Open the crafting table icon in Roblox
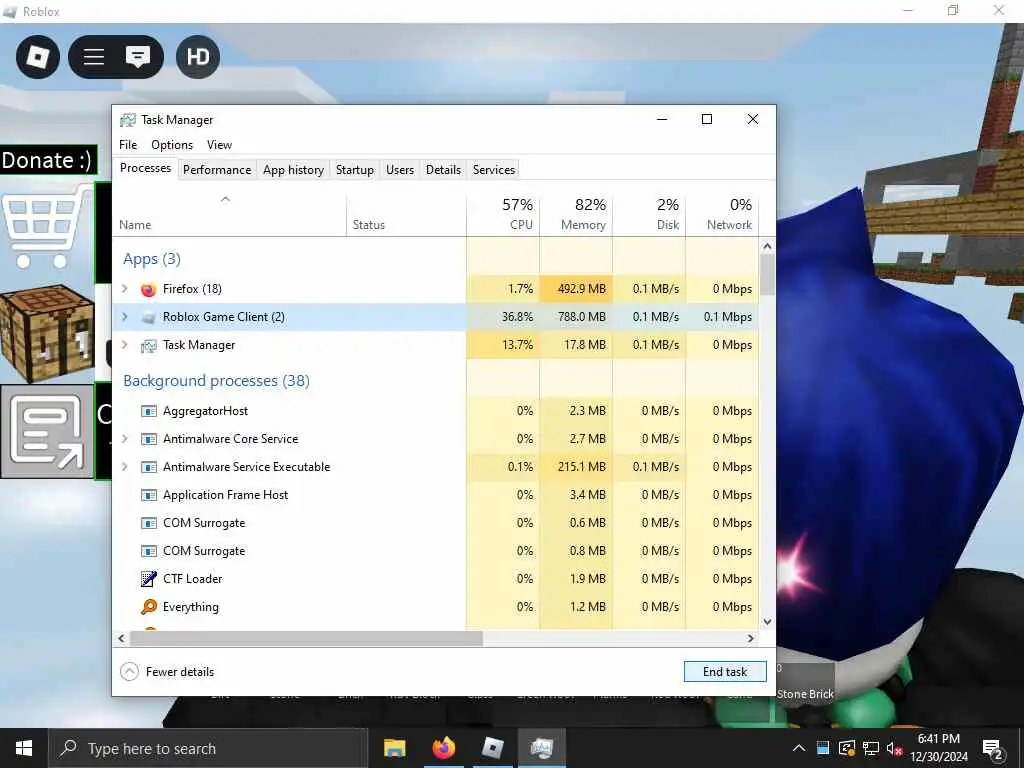The image size is (1024, 768). [x=47, y=333]
